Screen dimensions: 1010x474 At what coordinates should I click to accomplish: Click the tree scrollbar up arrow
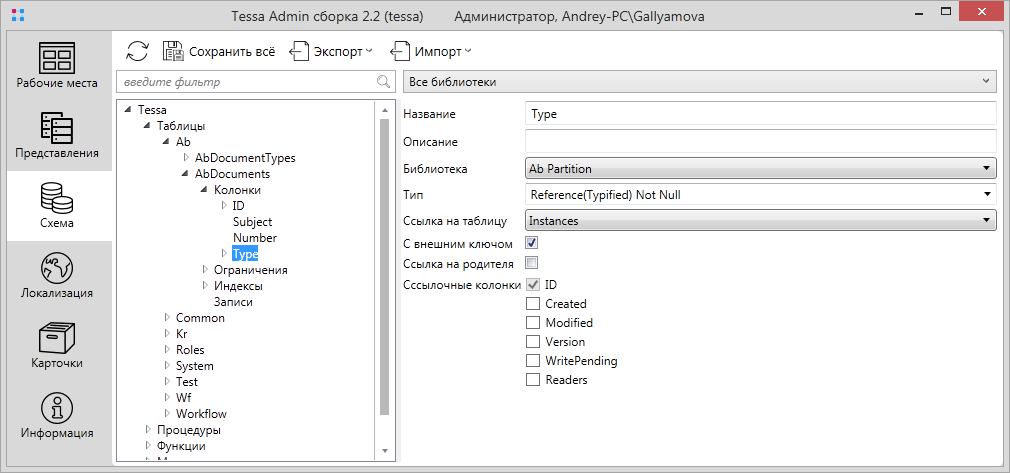(385, 110)
